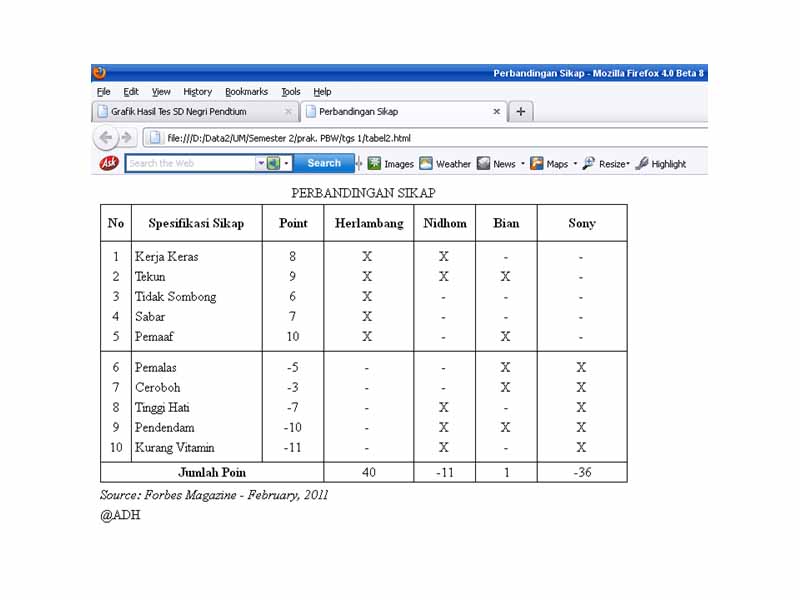Click the page icon in address bar
The width and height of the screenshot is (800, 600).
pyautogui.click(x=156, y=138)
